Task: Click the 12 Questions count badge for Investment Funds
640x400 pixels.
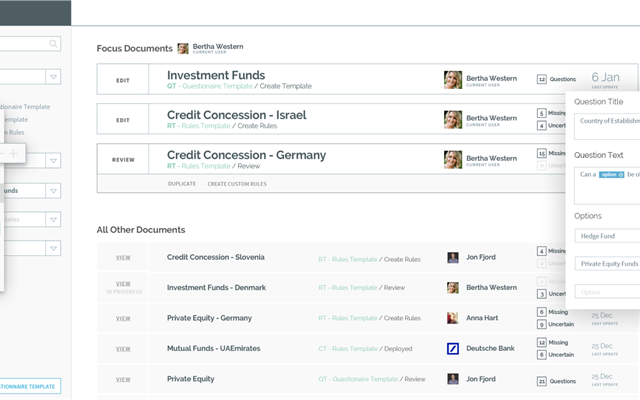Action: 542,79
